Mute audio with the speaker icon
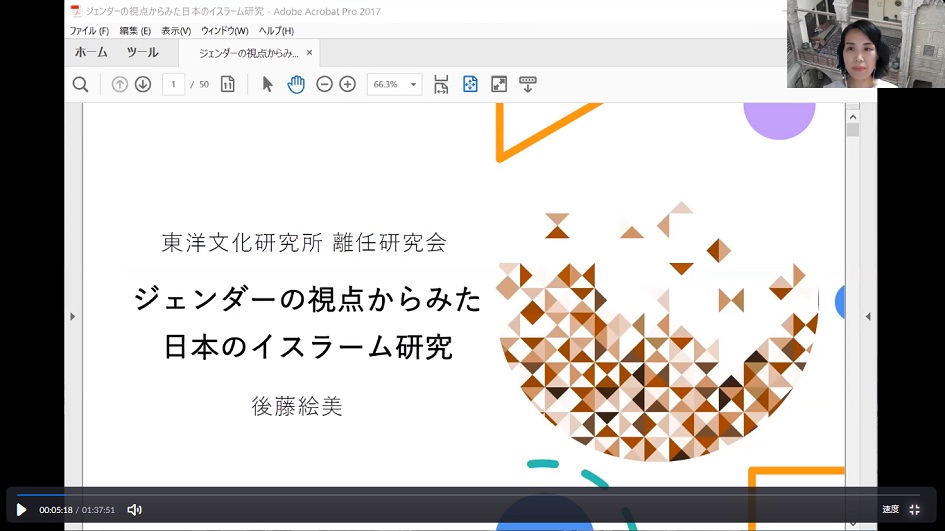This screenshot has width=945, height=531. click(134, 510)
